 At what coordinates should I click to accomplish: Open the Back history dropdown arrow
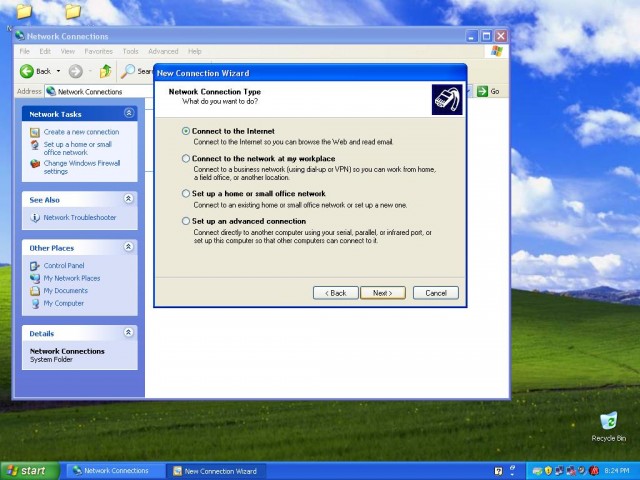pyautogui.click(x=58, y=71)
